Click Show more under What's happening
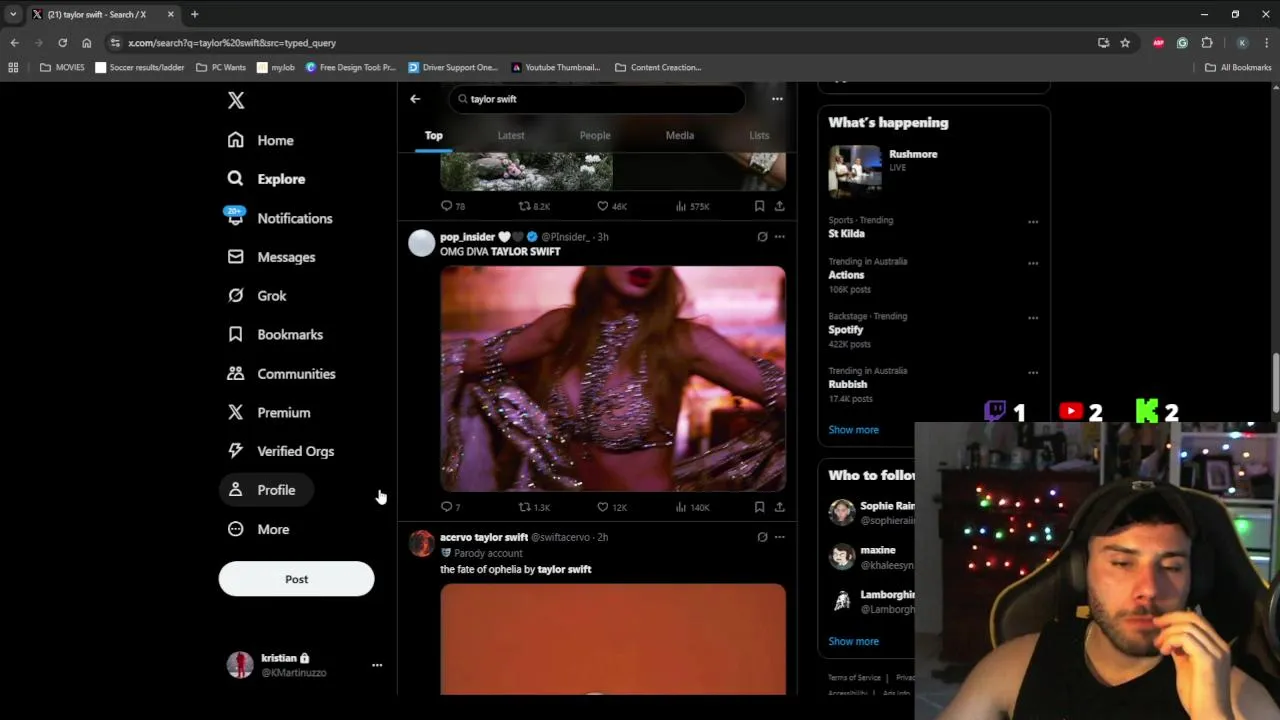This screenshot has height=720, width=1280. tap(853, 430)
